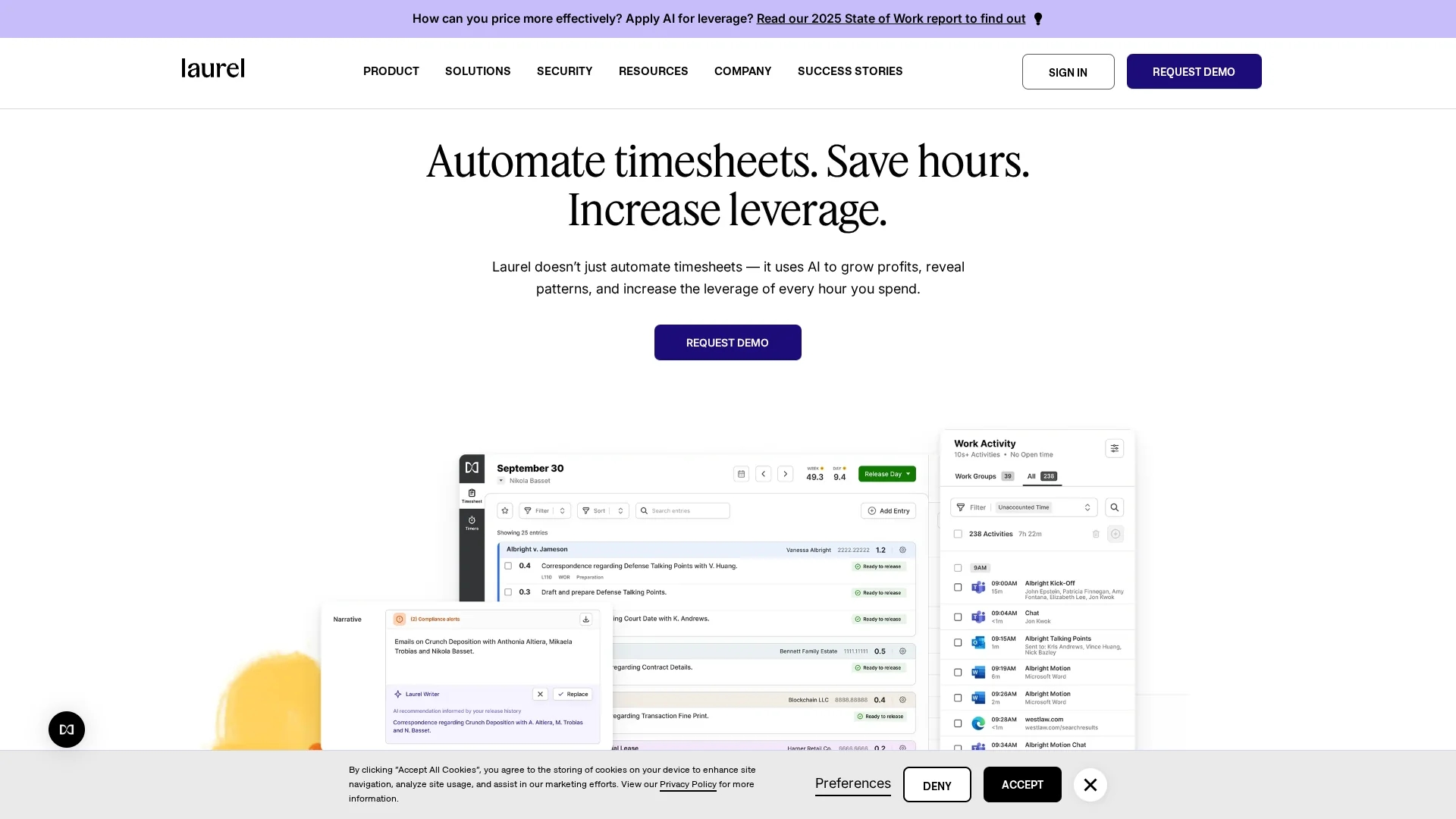Open the Privacy Policy link
Viewport: 1456px width, 819px height.
pyautogui.click(x=688, y=784)
